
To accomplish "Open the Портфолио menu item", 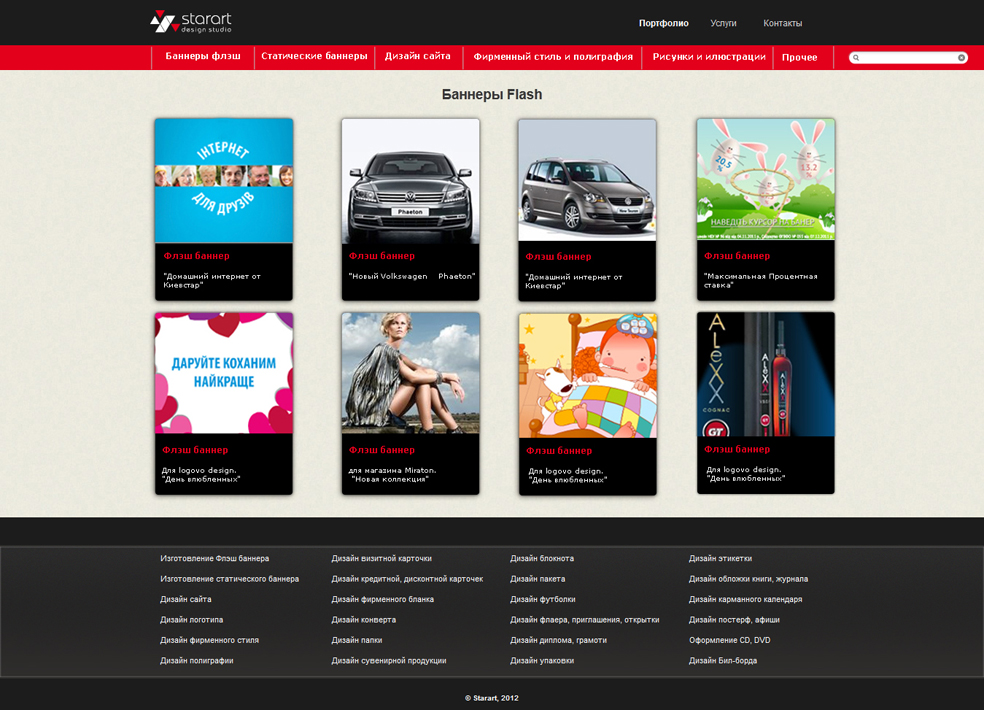I will tap(663, 23).
